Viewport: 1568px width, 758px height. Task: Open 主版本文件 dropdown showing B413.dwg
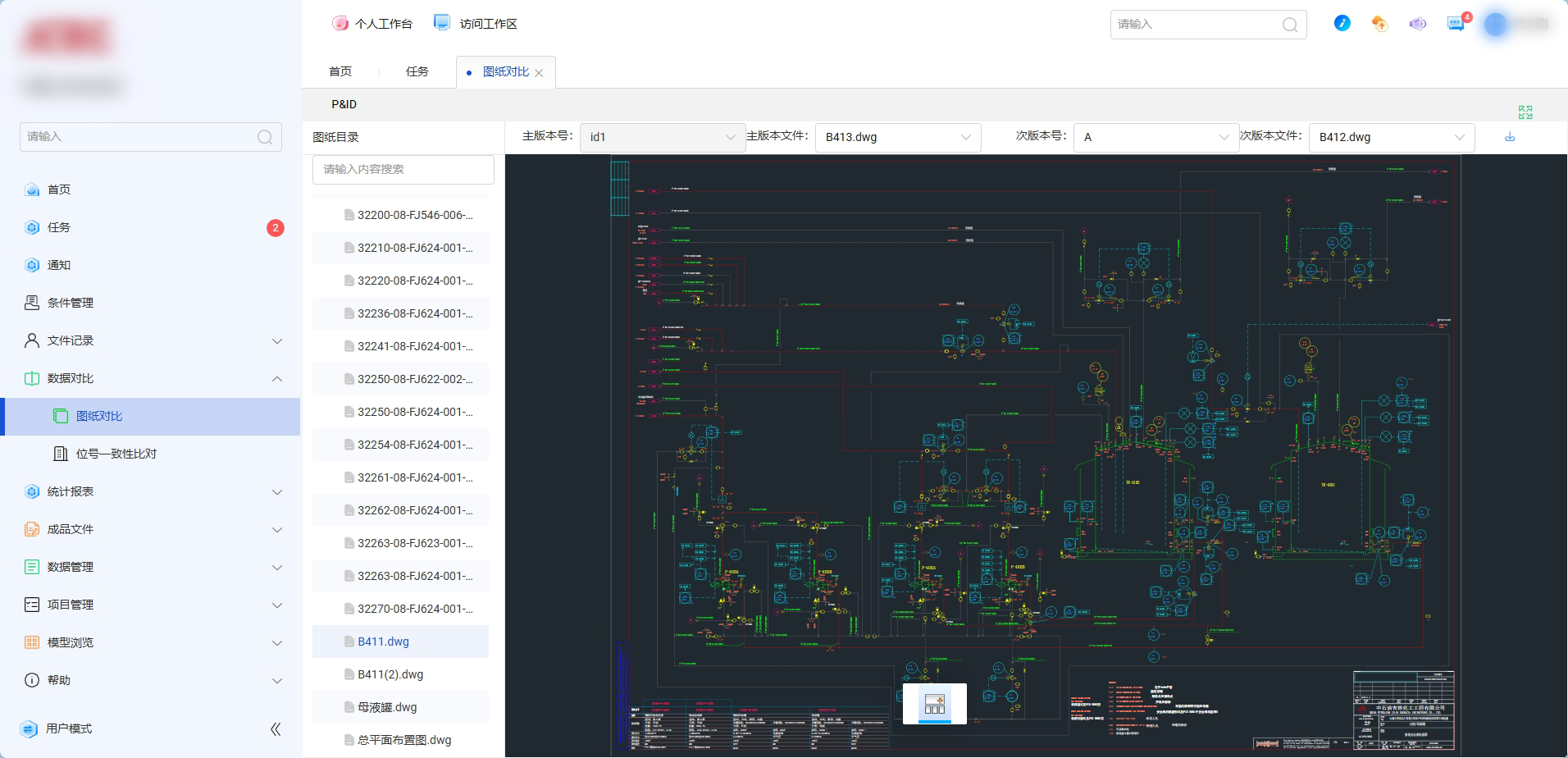coord(898,137)
